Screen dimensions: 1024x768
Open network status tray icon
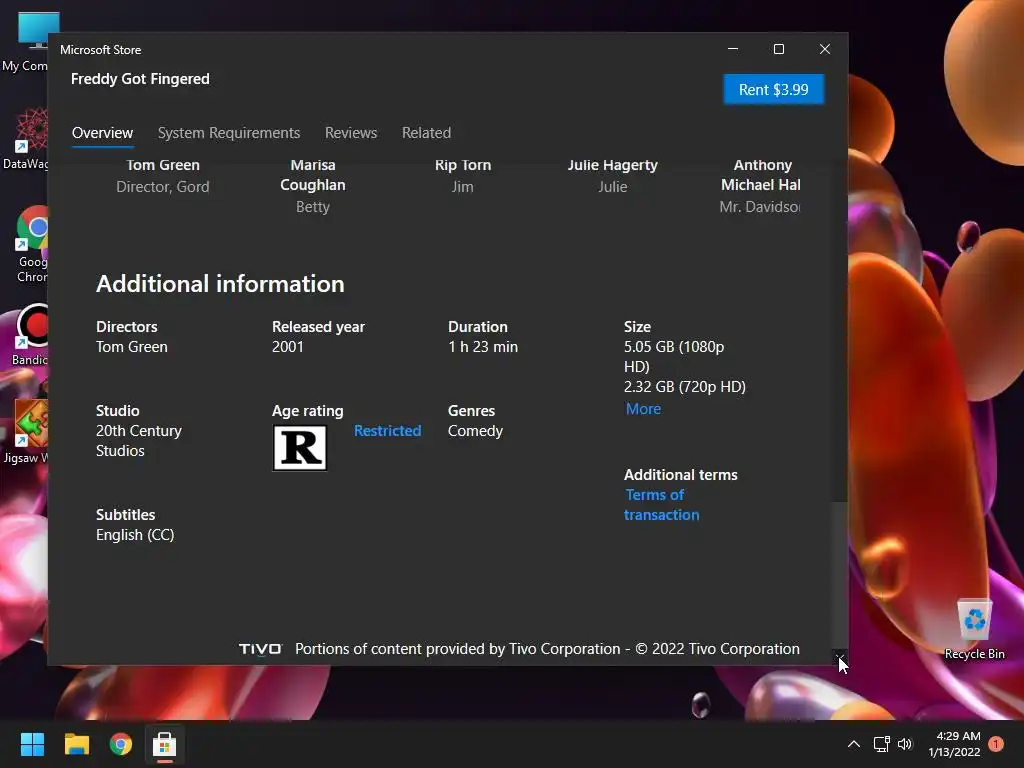882,744
